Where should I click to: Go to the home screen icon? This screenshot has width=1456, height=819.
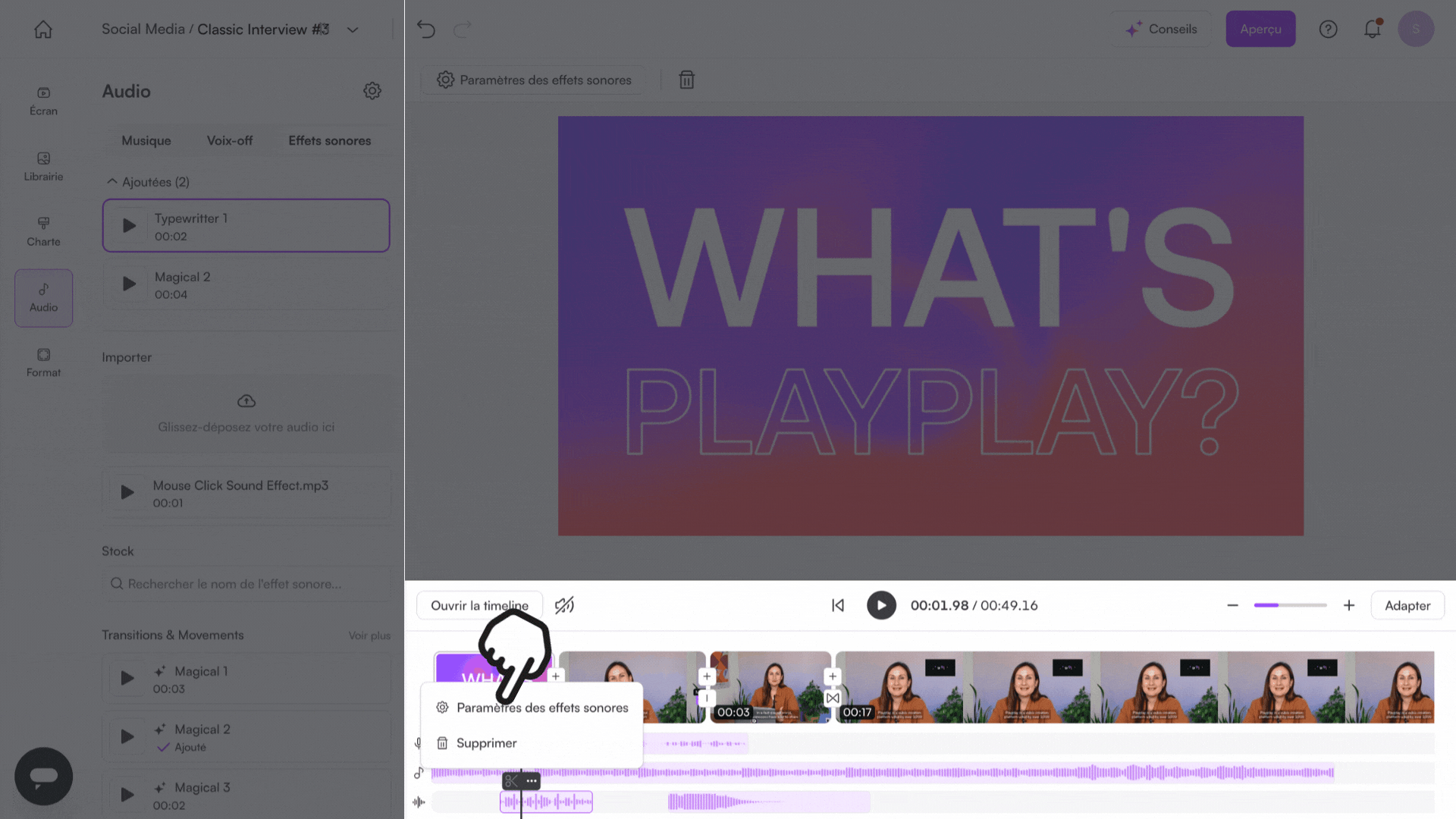pyautogui.click(x=43, y=30)
